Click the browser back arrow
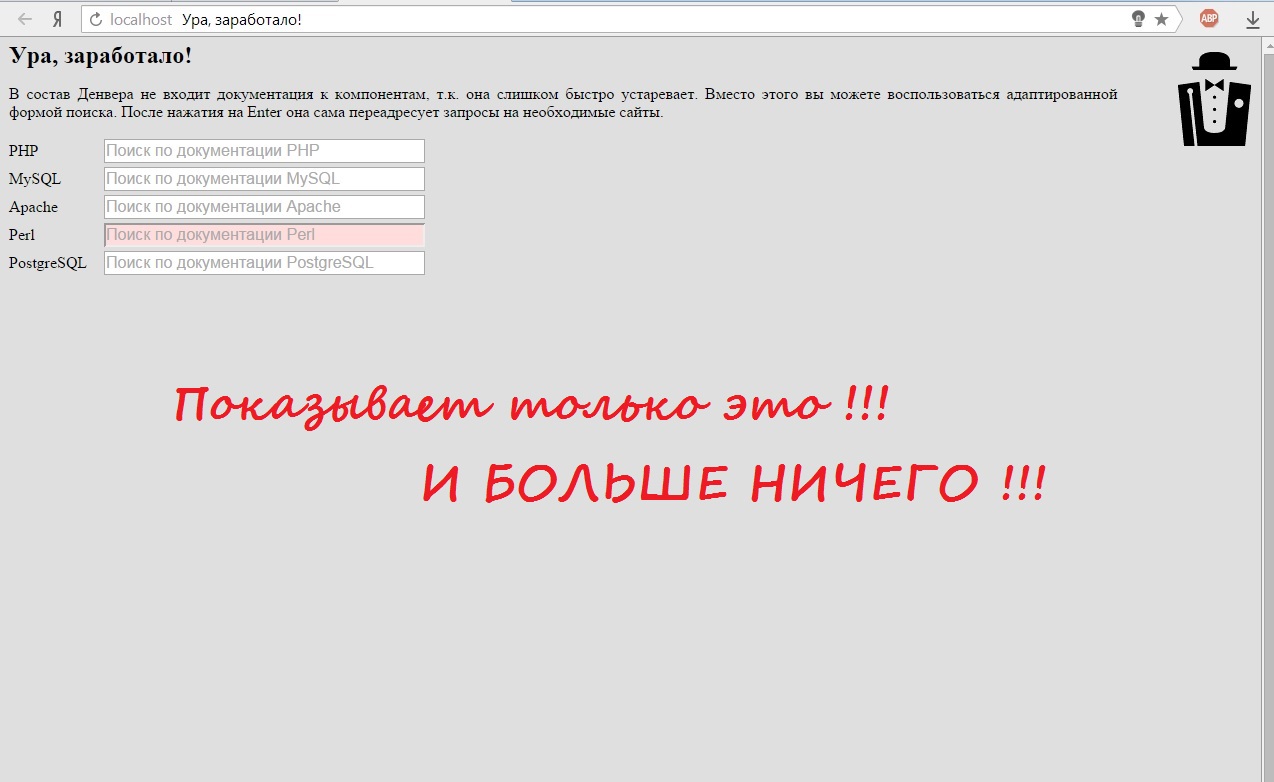 (x=26, y=19)
